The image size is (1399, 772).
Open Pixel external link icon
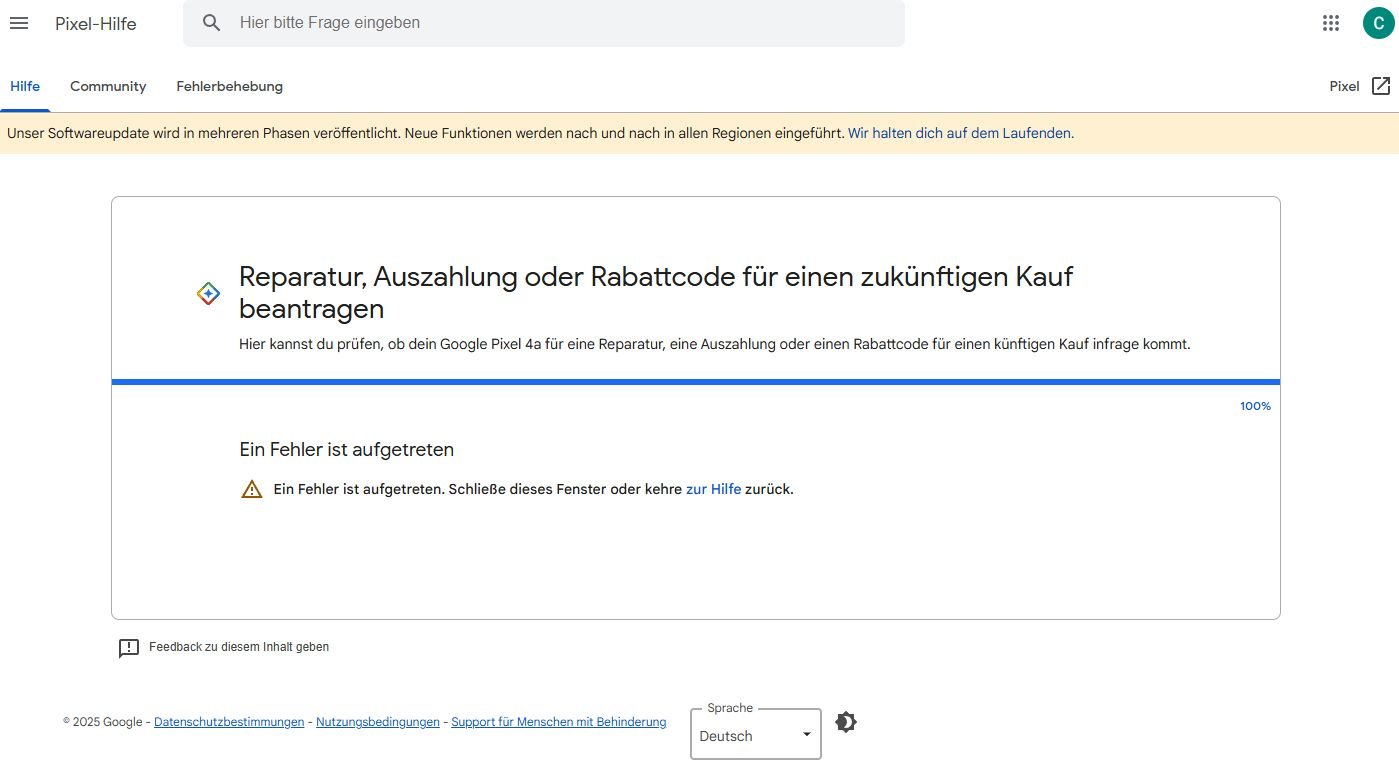tap(1380, 86)
